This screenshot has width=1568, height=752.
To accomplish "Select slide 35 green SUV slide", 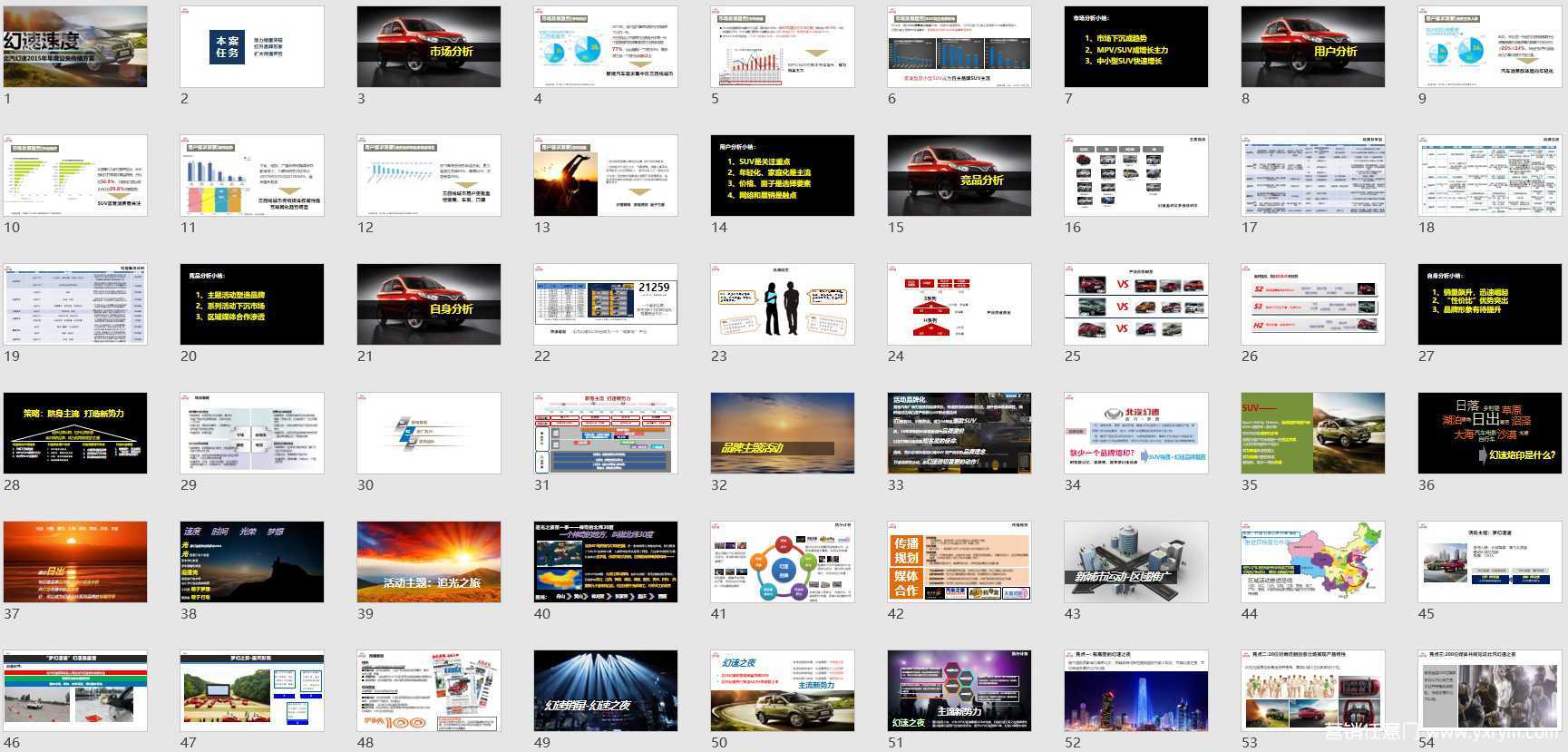I will [1313, 434].
